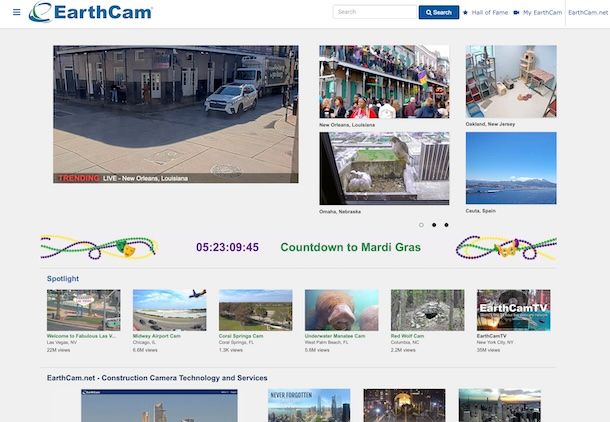Open the Countdown to Mardi Gras link
This screenshot has width=610, height=422.
point(345,247)
